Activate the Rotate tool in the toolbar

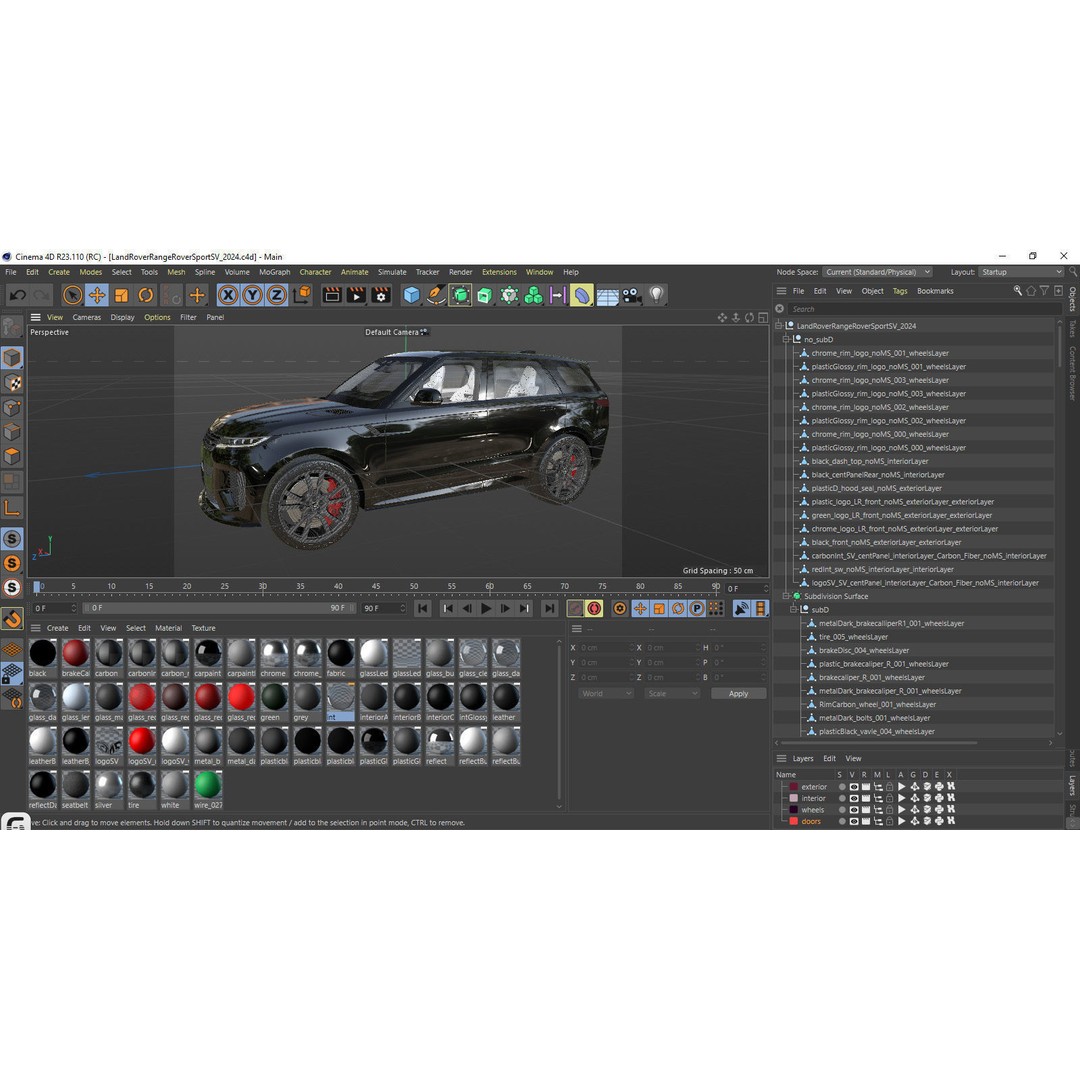pyautogui.click(x=145, y=295)
